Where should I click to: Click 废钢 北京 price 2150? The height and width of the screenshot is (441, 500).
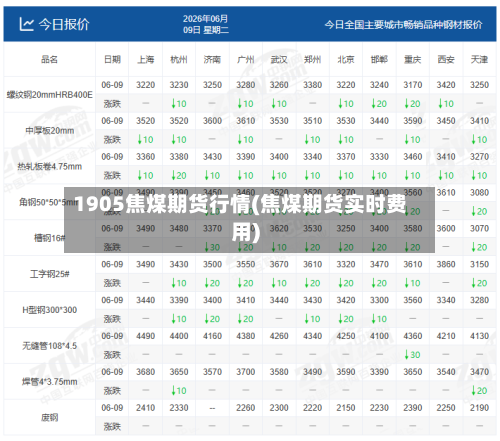coord(346,408)
